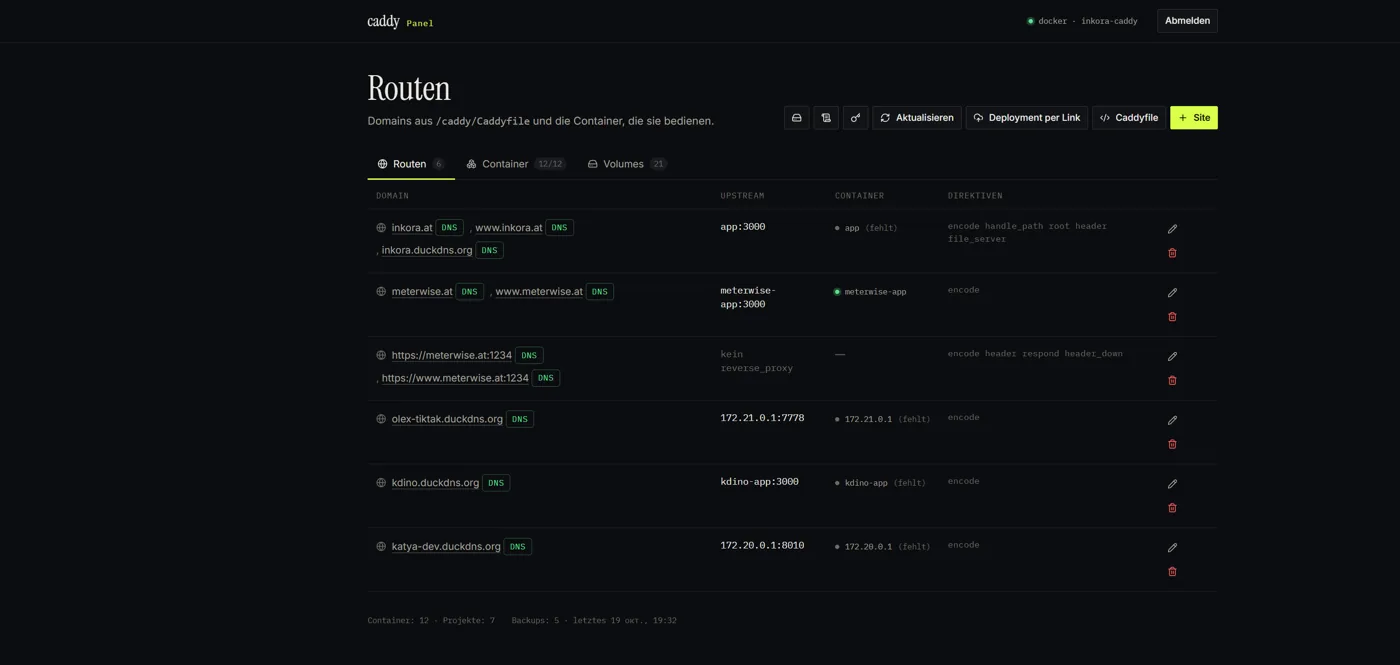The image size is (1400, 665).
Task: Delete the inkora.at route
Action: (x=1172, y=253)
